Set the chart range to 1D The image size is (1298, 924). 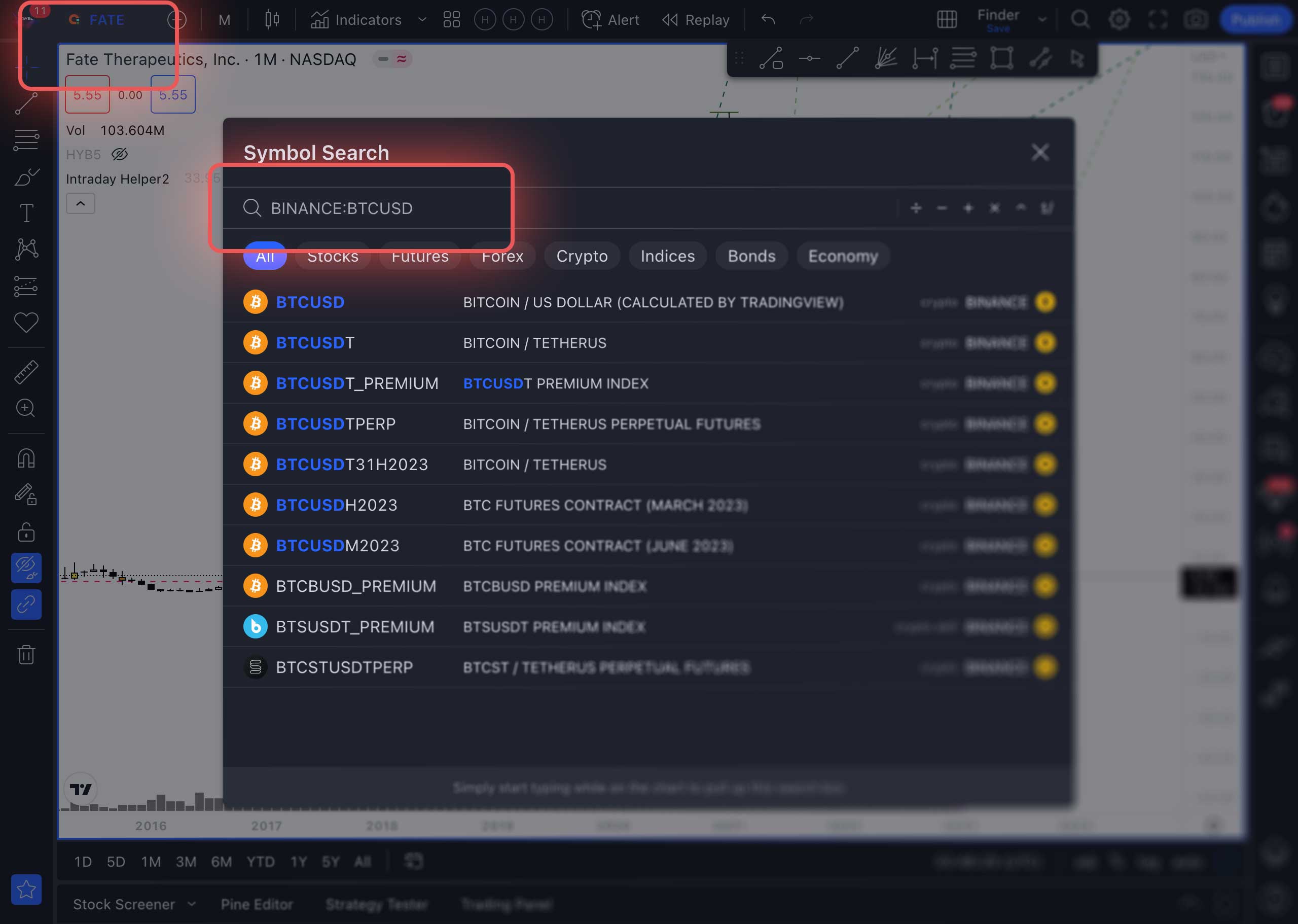coord(83,862)
